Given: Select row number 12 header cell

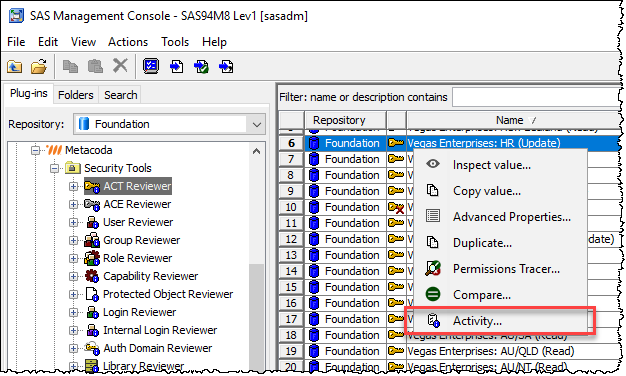Looking at the screenshot, I should coord(291,239).
